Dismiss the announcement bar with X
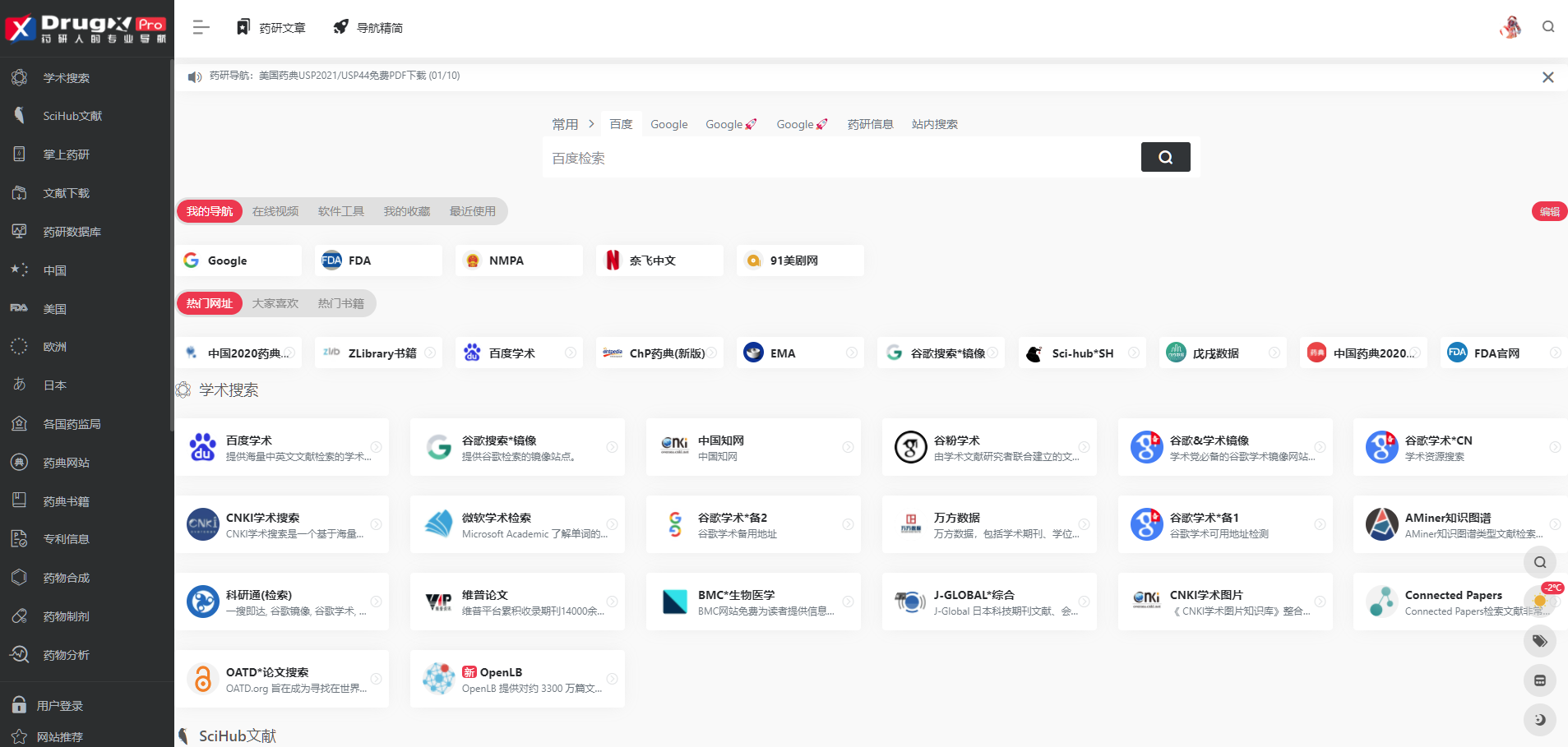1568x747 pixels. 1548,77
